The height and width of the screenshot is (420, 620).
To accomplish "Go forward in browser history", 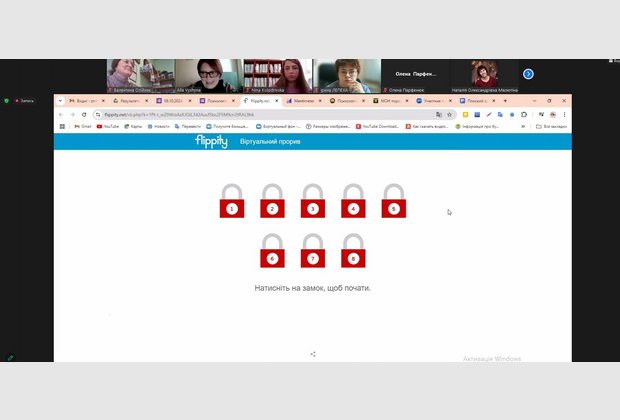I will [72, 115].
